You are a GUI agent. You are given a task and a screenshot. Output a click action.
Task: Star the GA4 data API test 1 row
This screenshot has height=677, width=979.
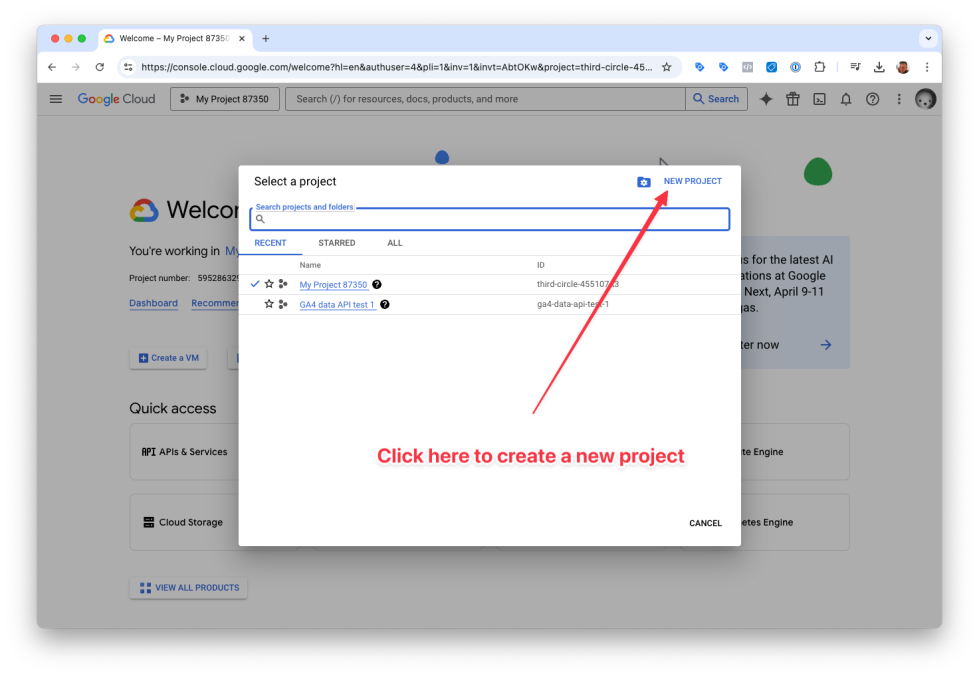[269, 304]
